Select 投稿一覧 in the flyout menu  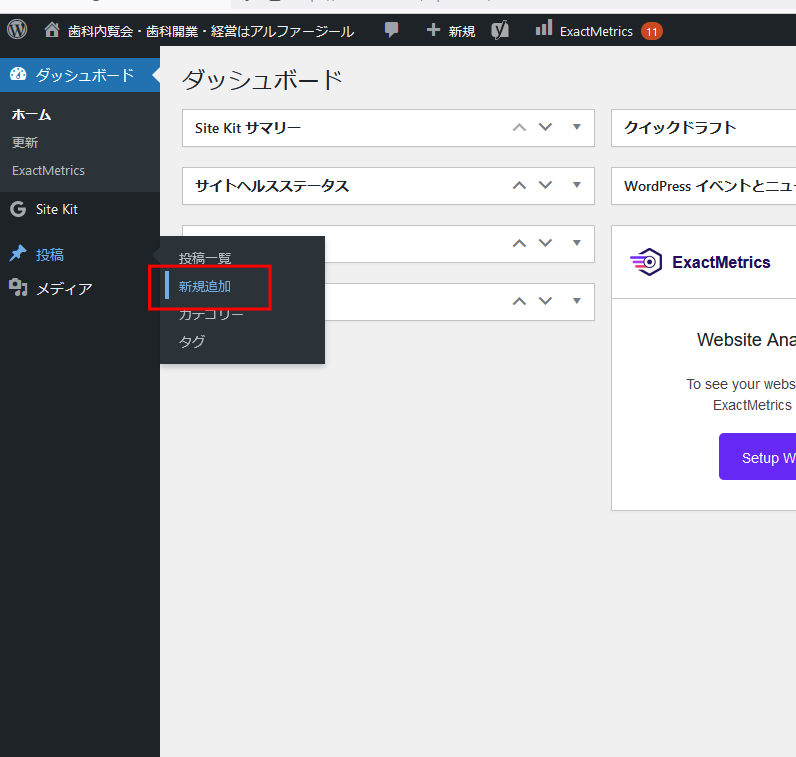tap(205, 258)
